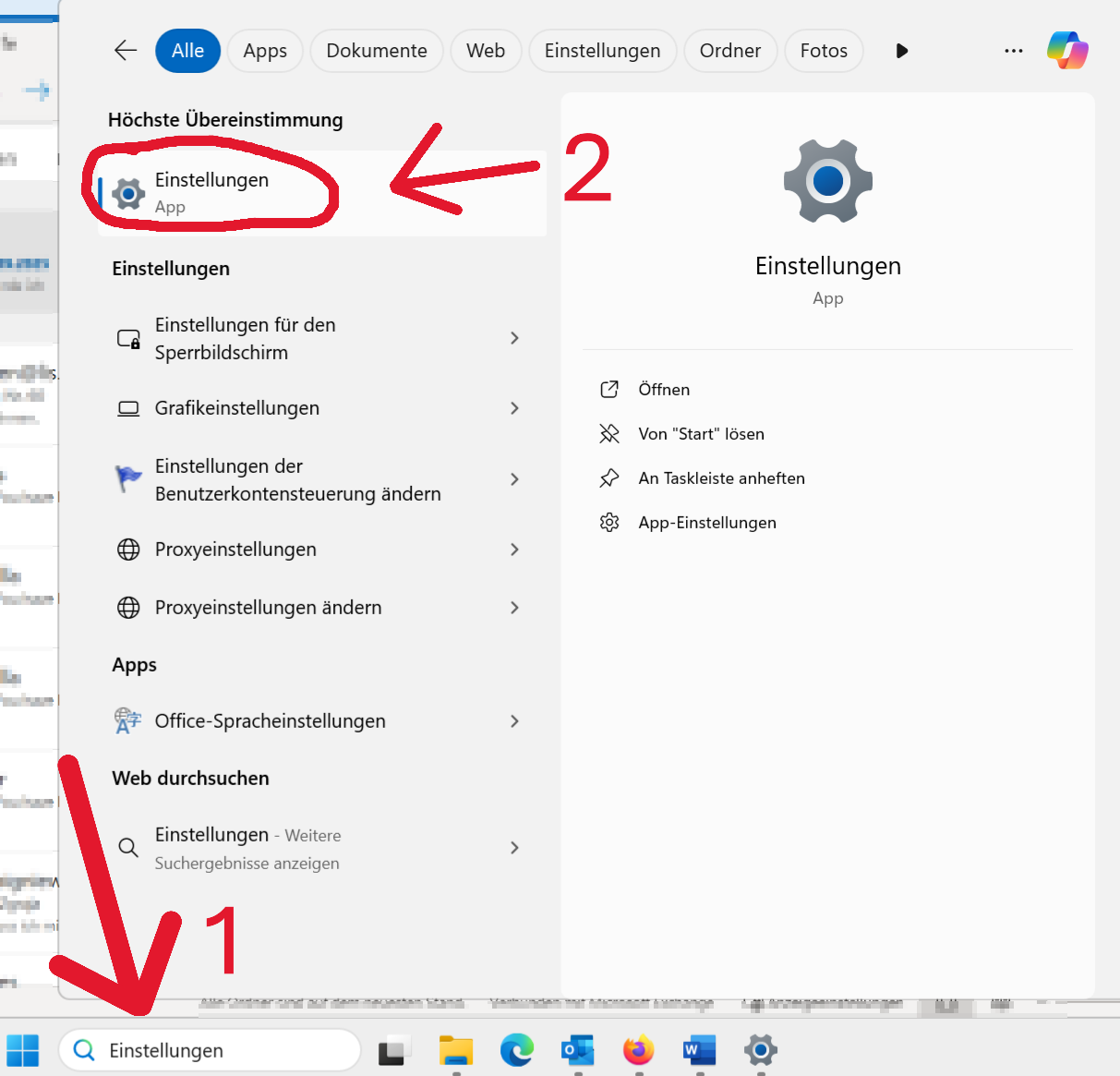Launch Microsoft Edge from taskbar

point(516,1050)
